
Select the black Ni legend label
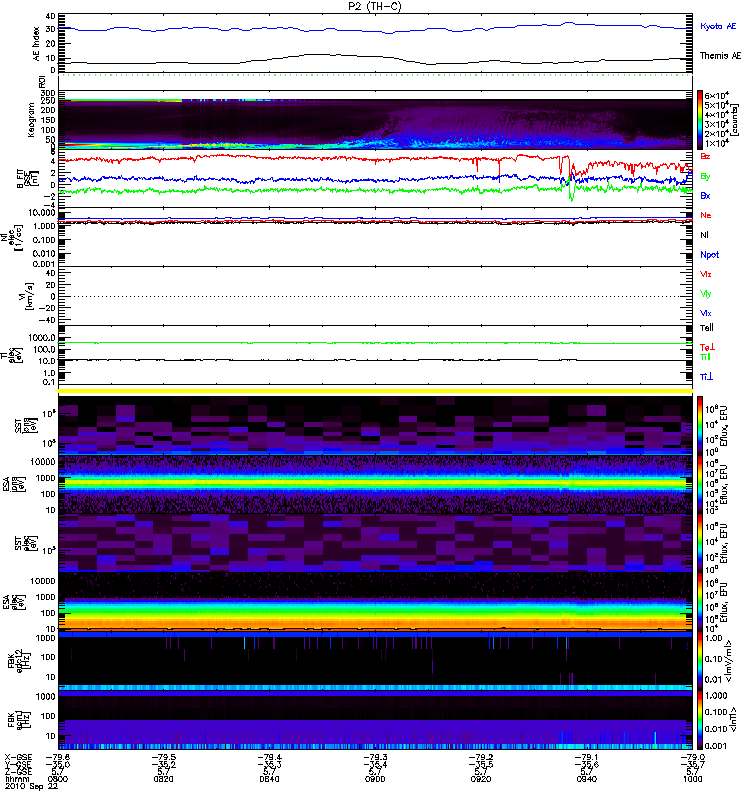click(704, 235)
